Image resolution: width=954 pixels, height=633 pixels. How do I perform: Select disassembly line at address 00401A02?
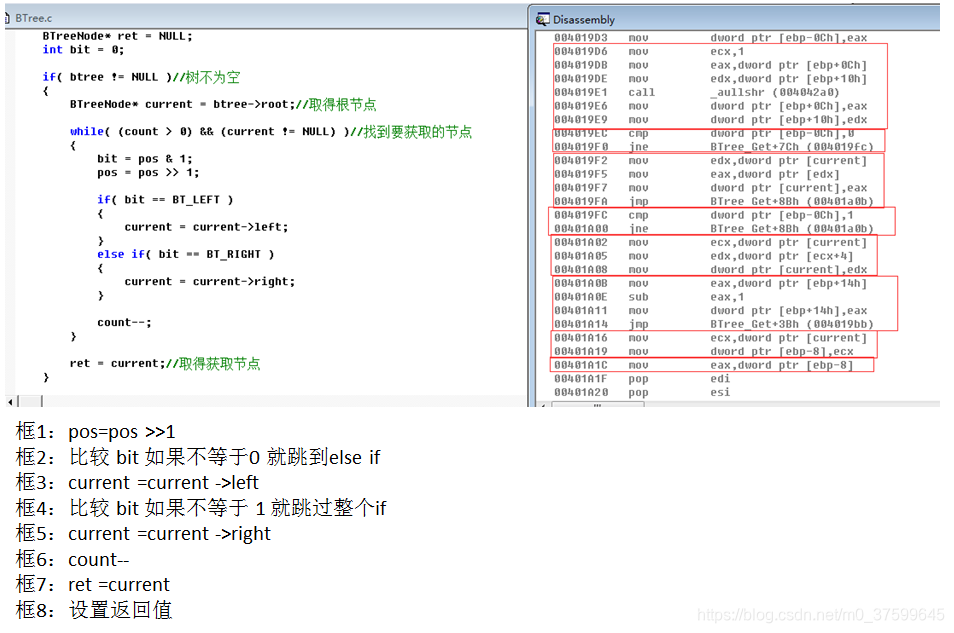[710, 242]
